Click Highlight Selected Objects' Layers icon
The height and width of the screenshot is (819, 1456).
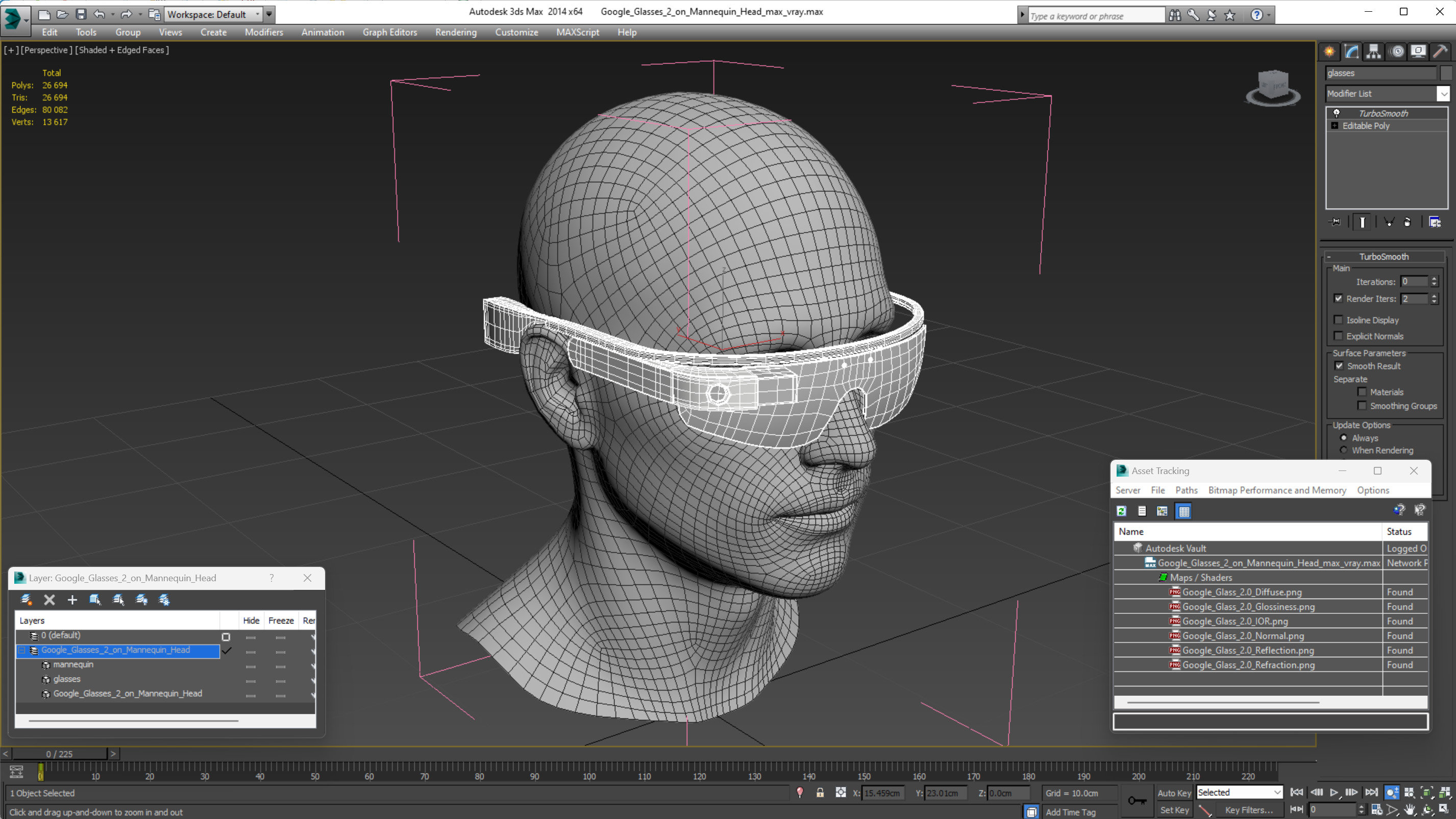(x=118, y=600)
